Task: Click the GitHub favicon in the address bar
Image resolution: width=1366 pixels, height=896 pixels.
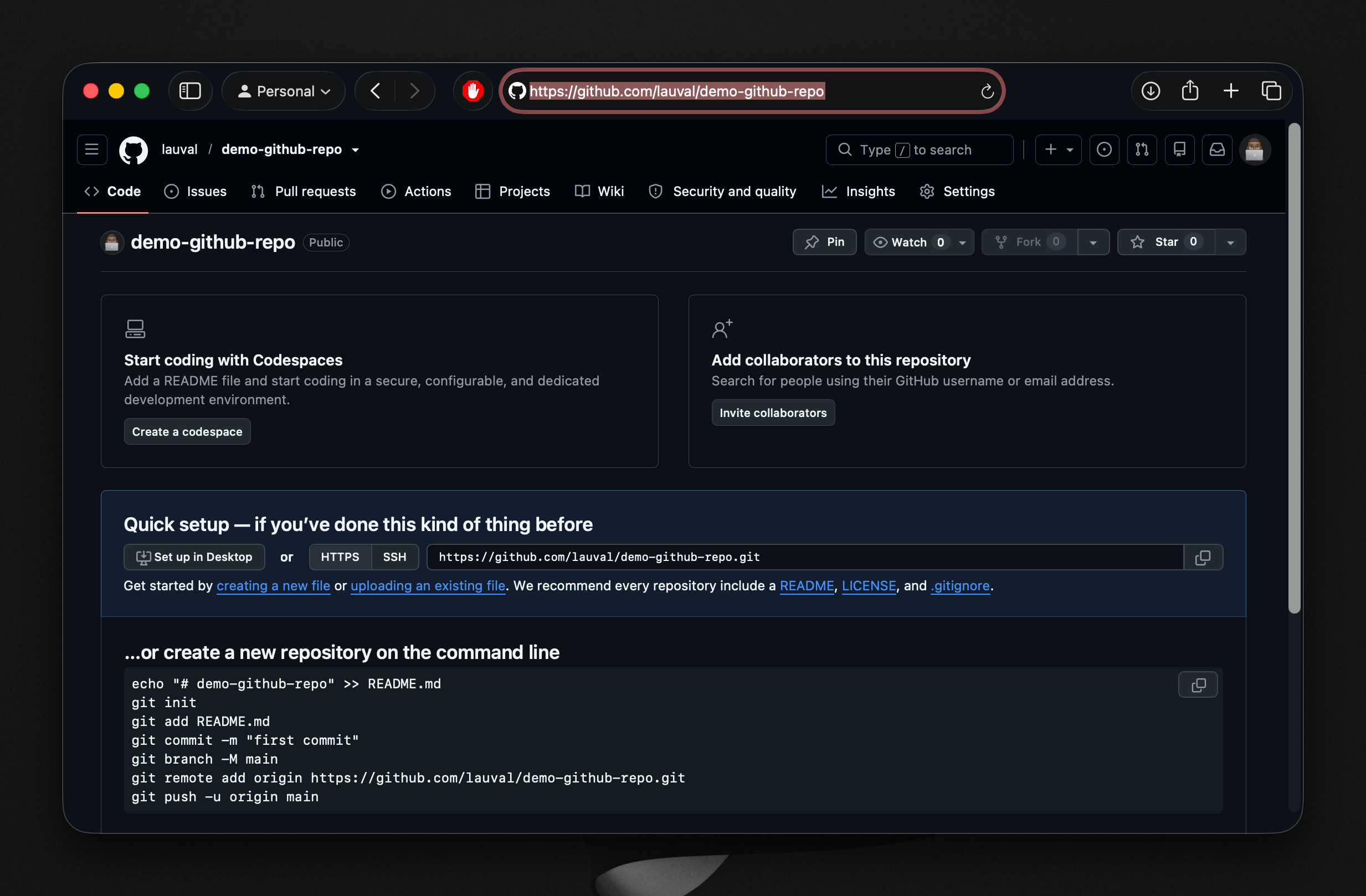Action: click(x=517, y=91)
